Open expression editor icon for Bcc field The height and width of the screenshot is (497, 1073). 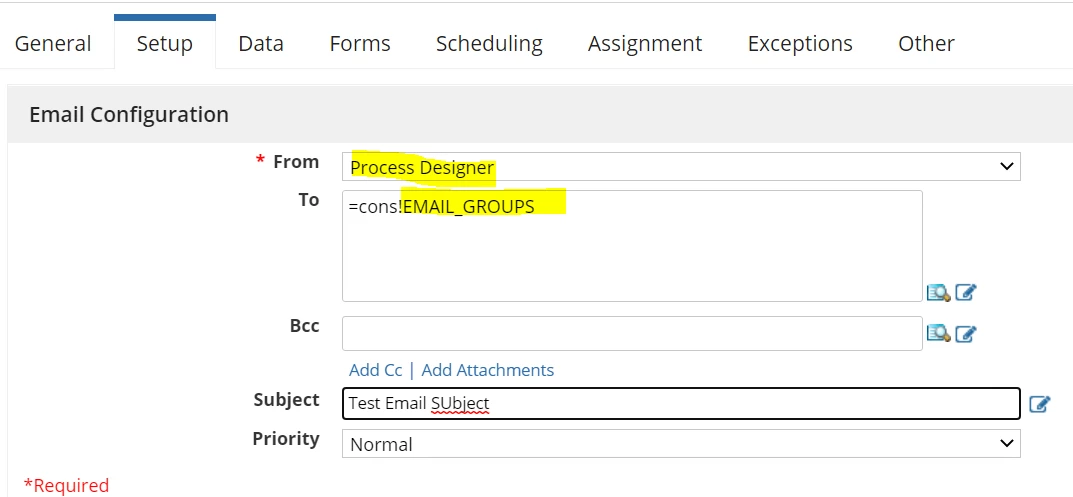coord(966,333)
